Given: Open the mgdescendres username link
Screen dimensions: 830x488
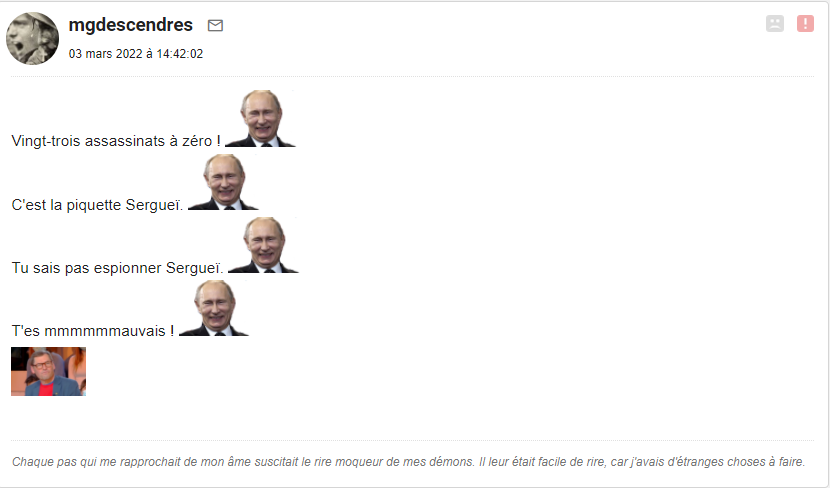Looking at the screenshot, I should coord(131,25).
